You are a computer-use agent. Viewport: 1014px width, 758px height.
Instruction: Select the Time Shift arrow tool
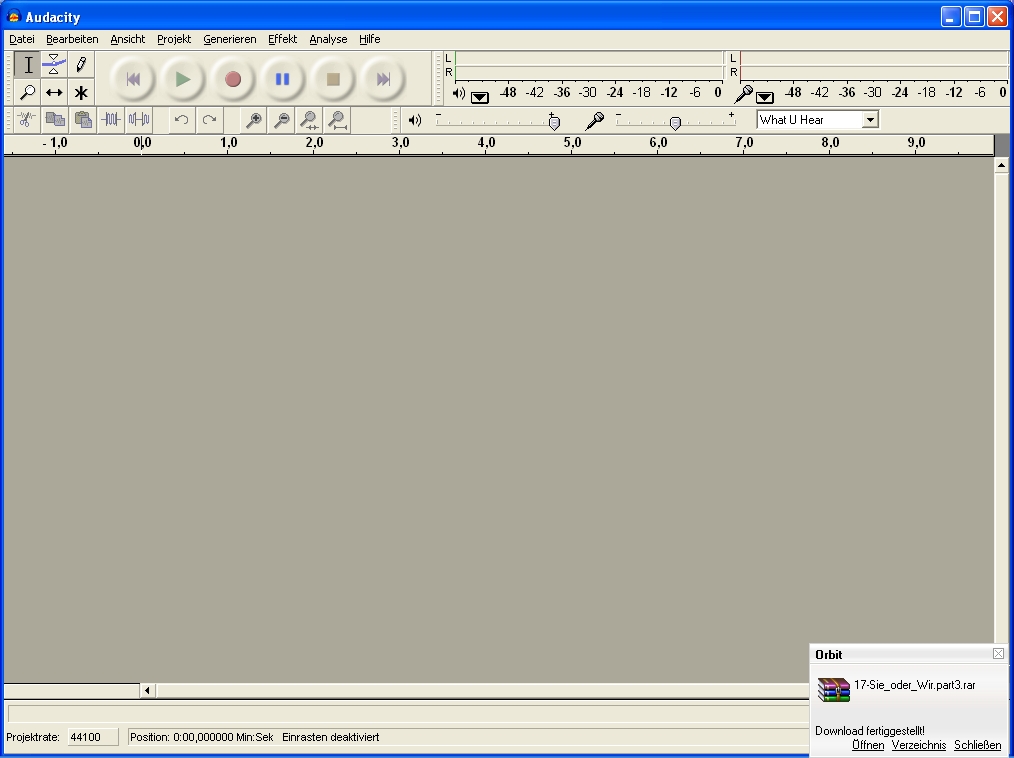point(54,92)
